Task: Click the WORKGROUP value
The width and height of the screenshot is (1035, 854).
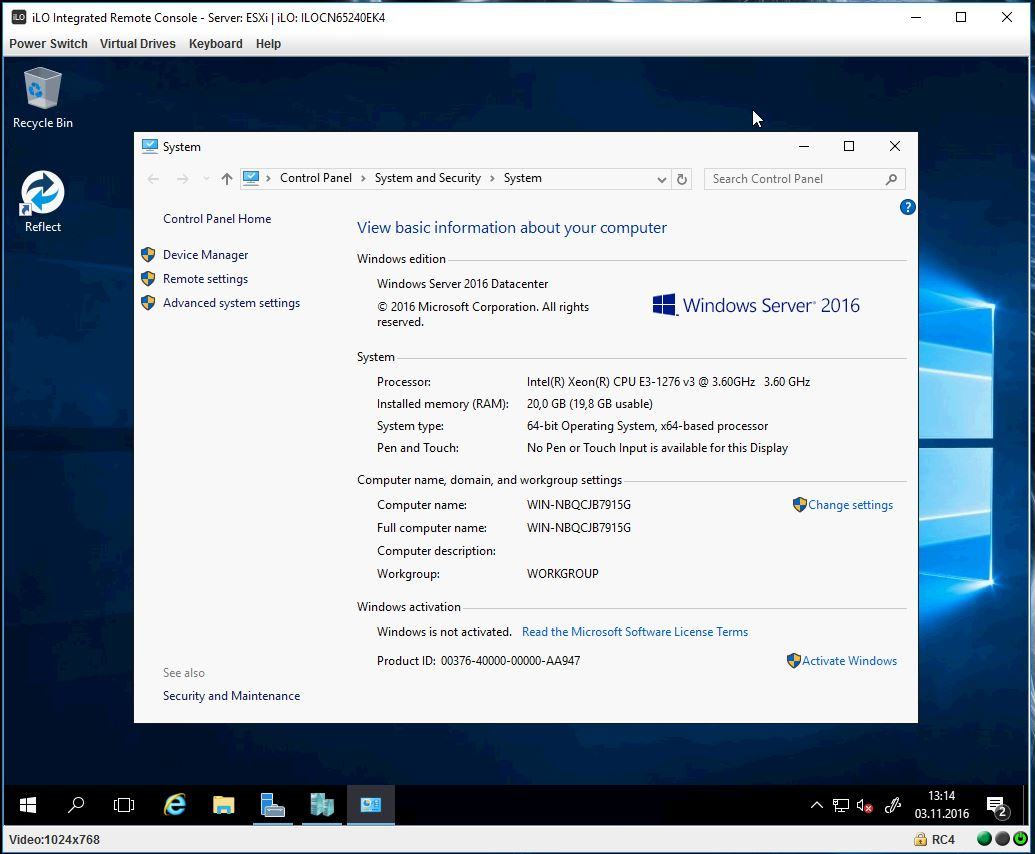Action: point(562,574)
